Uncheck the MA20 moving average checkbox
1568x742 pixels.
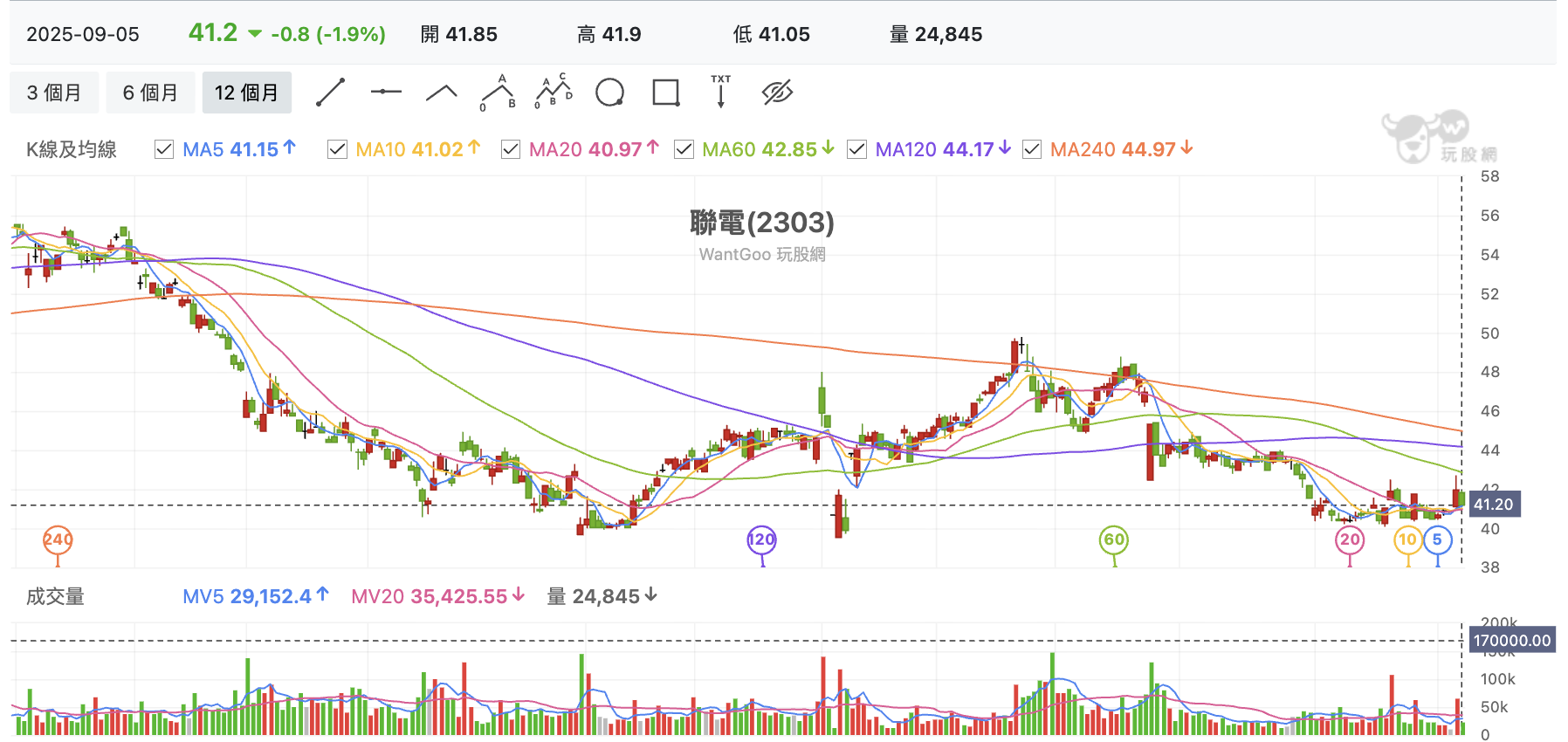(511, 149)
